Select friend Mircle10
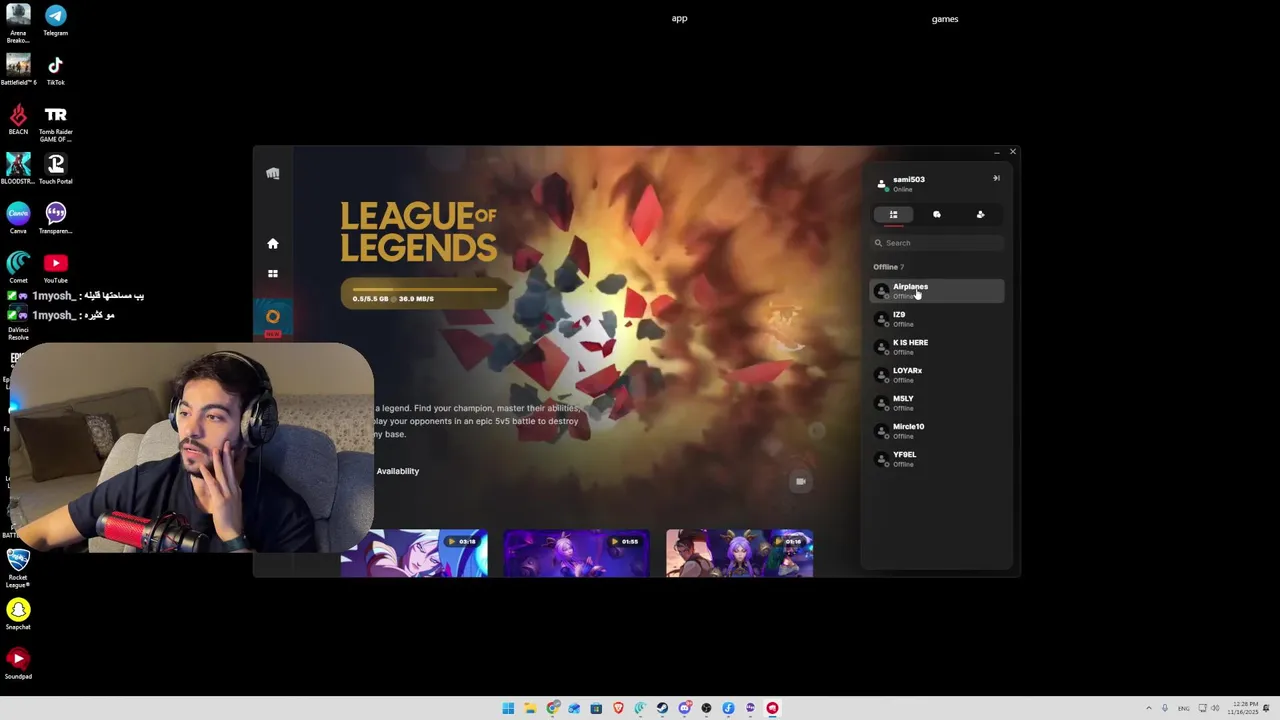Image resolution: width=1280 pixels, height=720 pixels. point(937,431)
